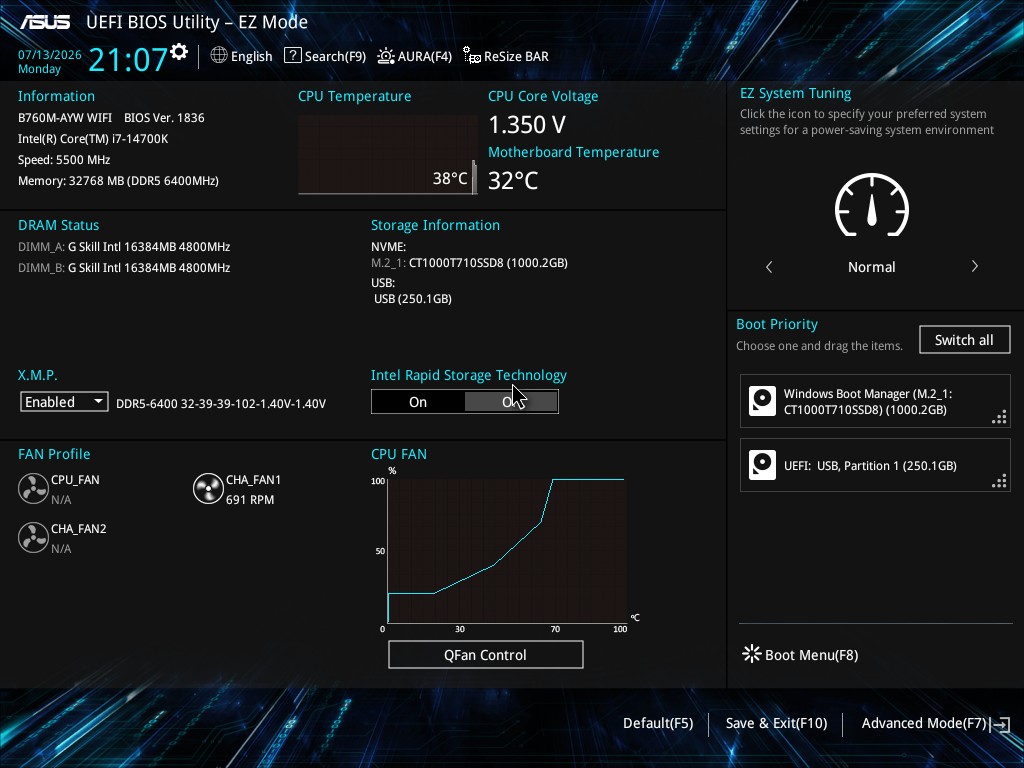The image size is (1024, 768).
Task: Open ReSize BAR menu item
Action: (506, 56)
